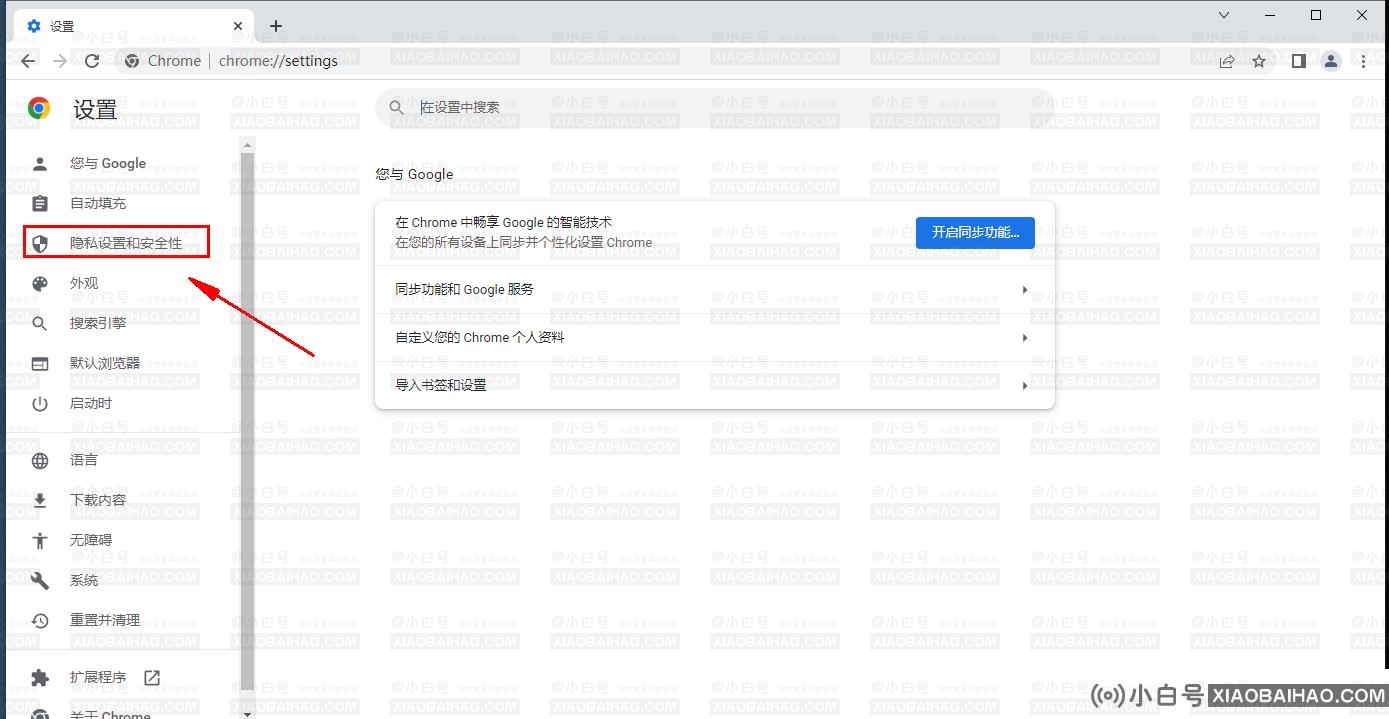Screen dimensions: 1389x719
Task: Click the Chrome logo beside 设置 title
Action: (x=39, y=109)
